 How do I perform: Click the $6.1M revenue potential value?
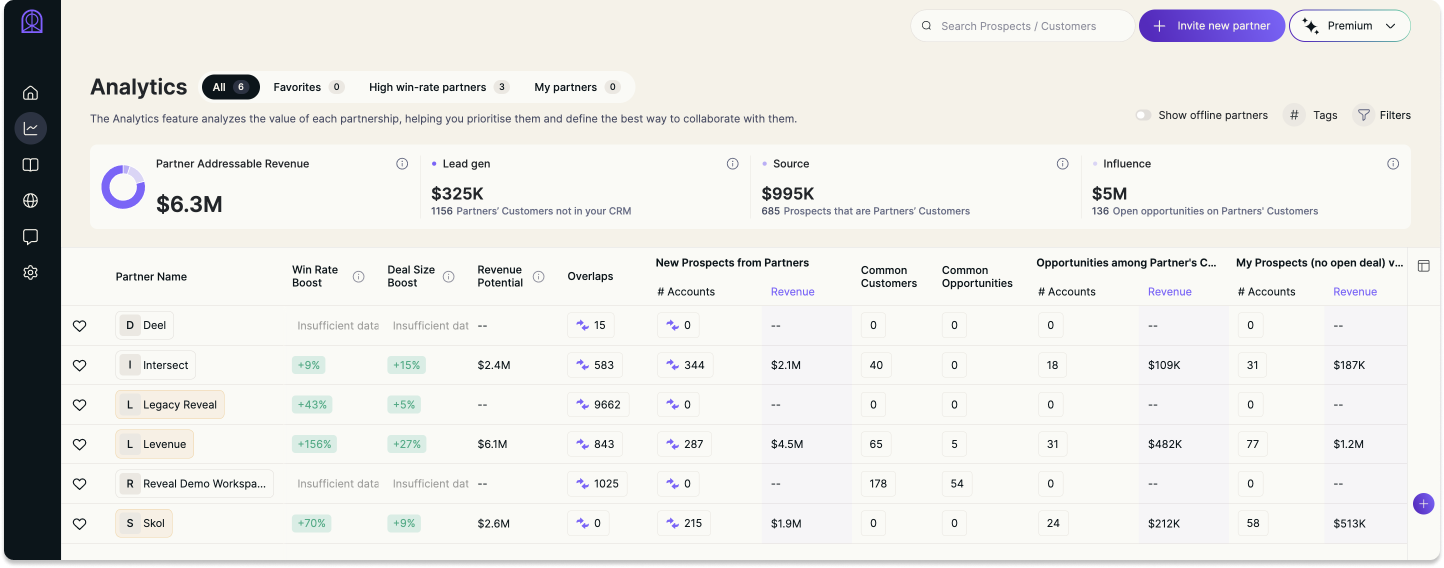click(492, 444)
